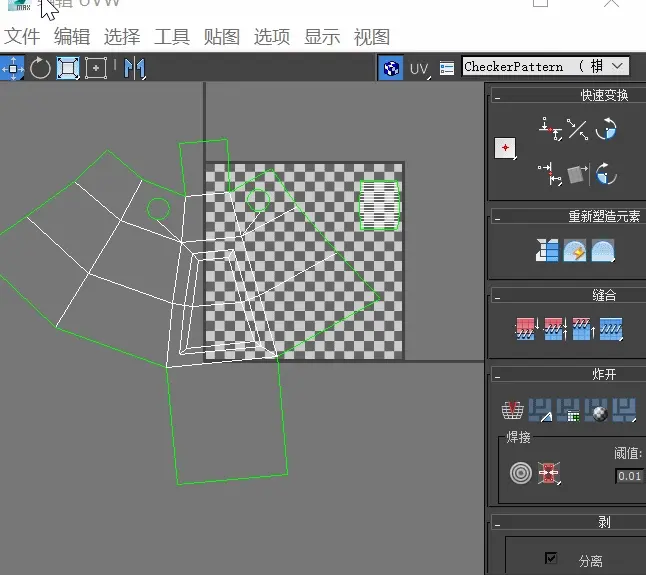This screenshot has height=575, width=646.
Task: Click the Target Weld concentric circles icon
Action: (x=520, y=473)
